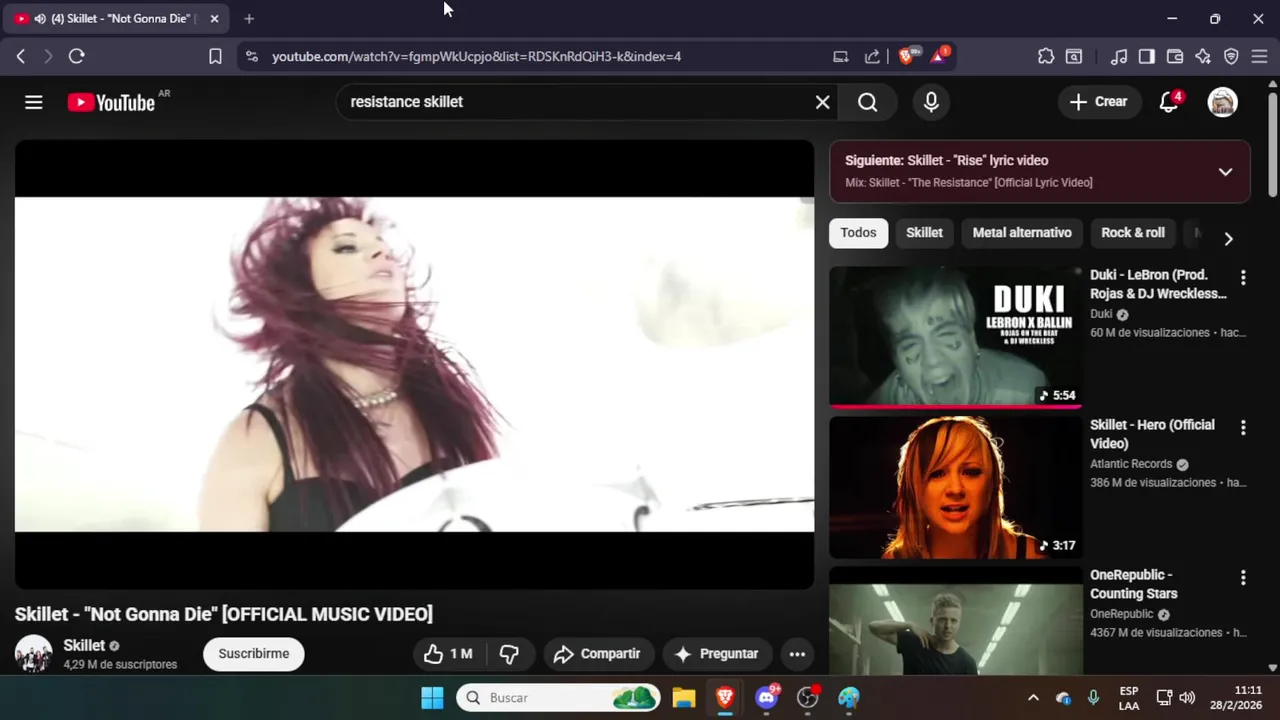Play OneRepublic Counting Stars thumbnail
Viewport: 1280px width, 720px height.
(x=955, y=620)
